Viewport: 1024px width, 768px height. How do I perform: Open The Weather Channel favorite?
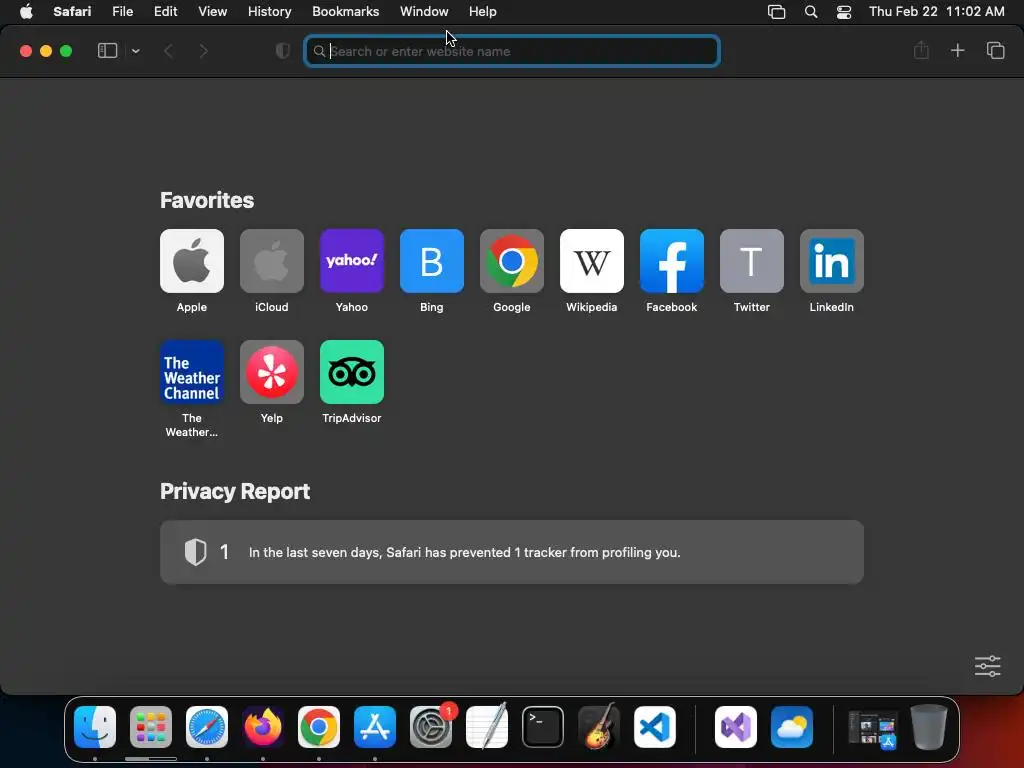pyautogui.click(x=191, y=372)
